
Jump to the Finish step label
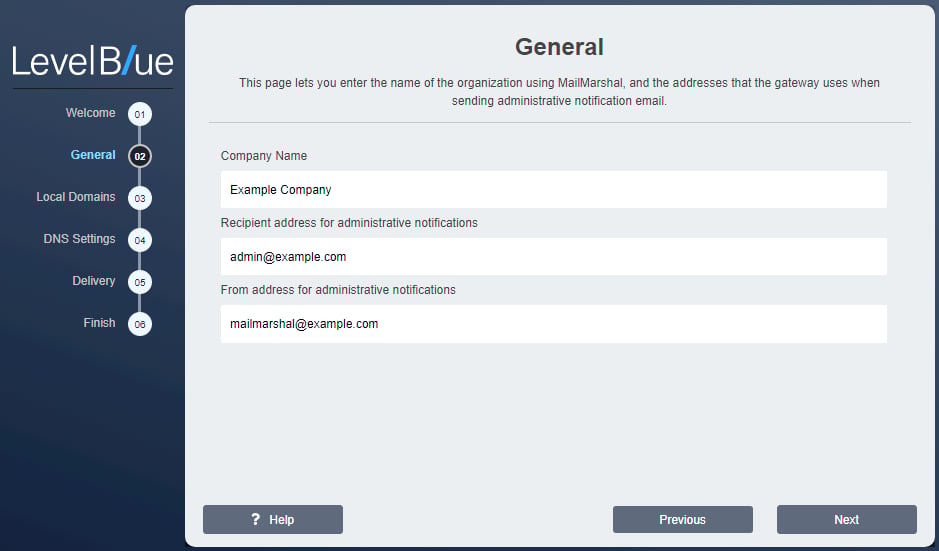pos(99,322)
